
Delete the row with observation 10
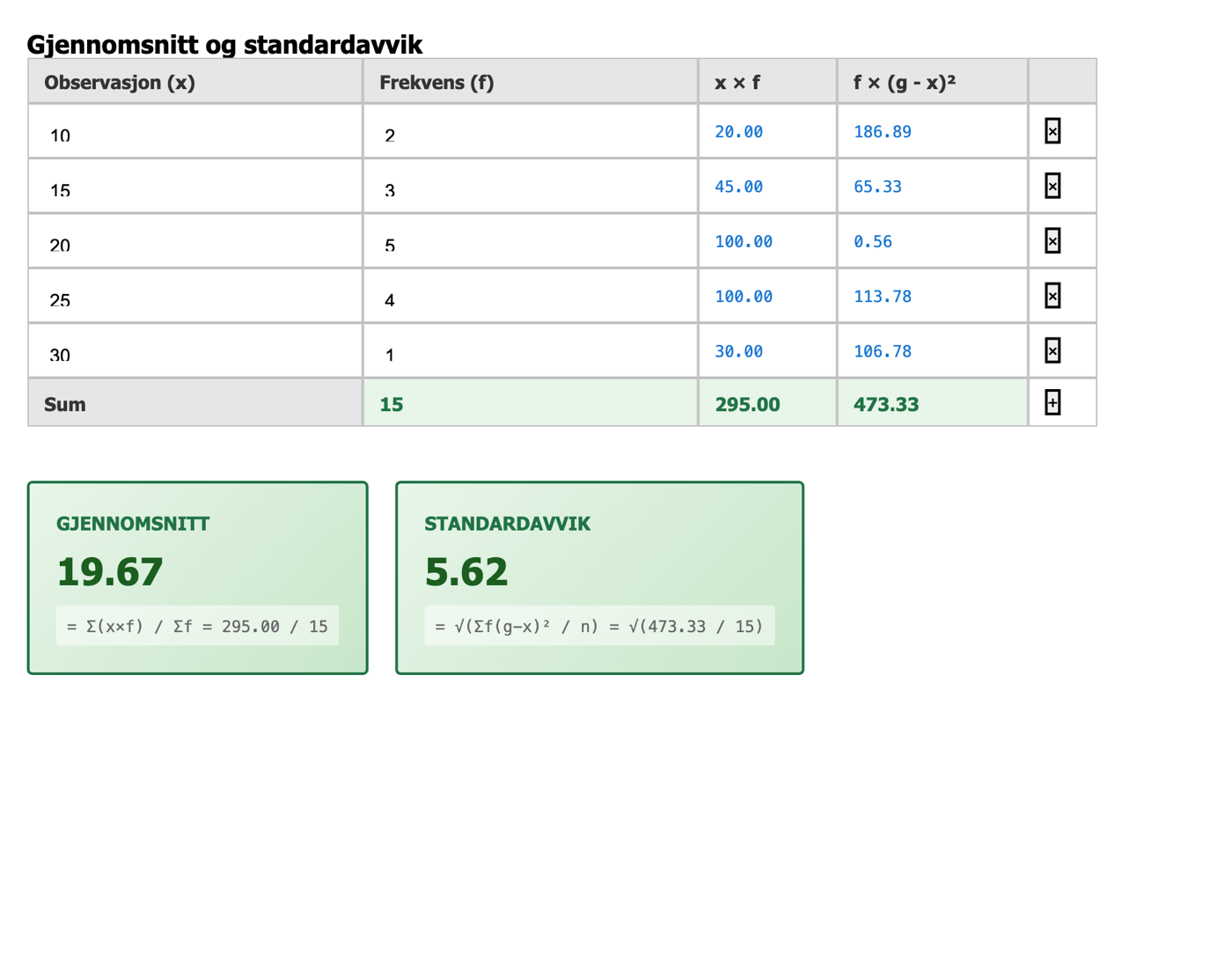1052,131
